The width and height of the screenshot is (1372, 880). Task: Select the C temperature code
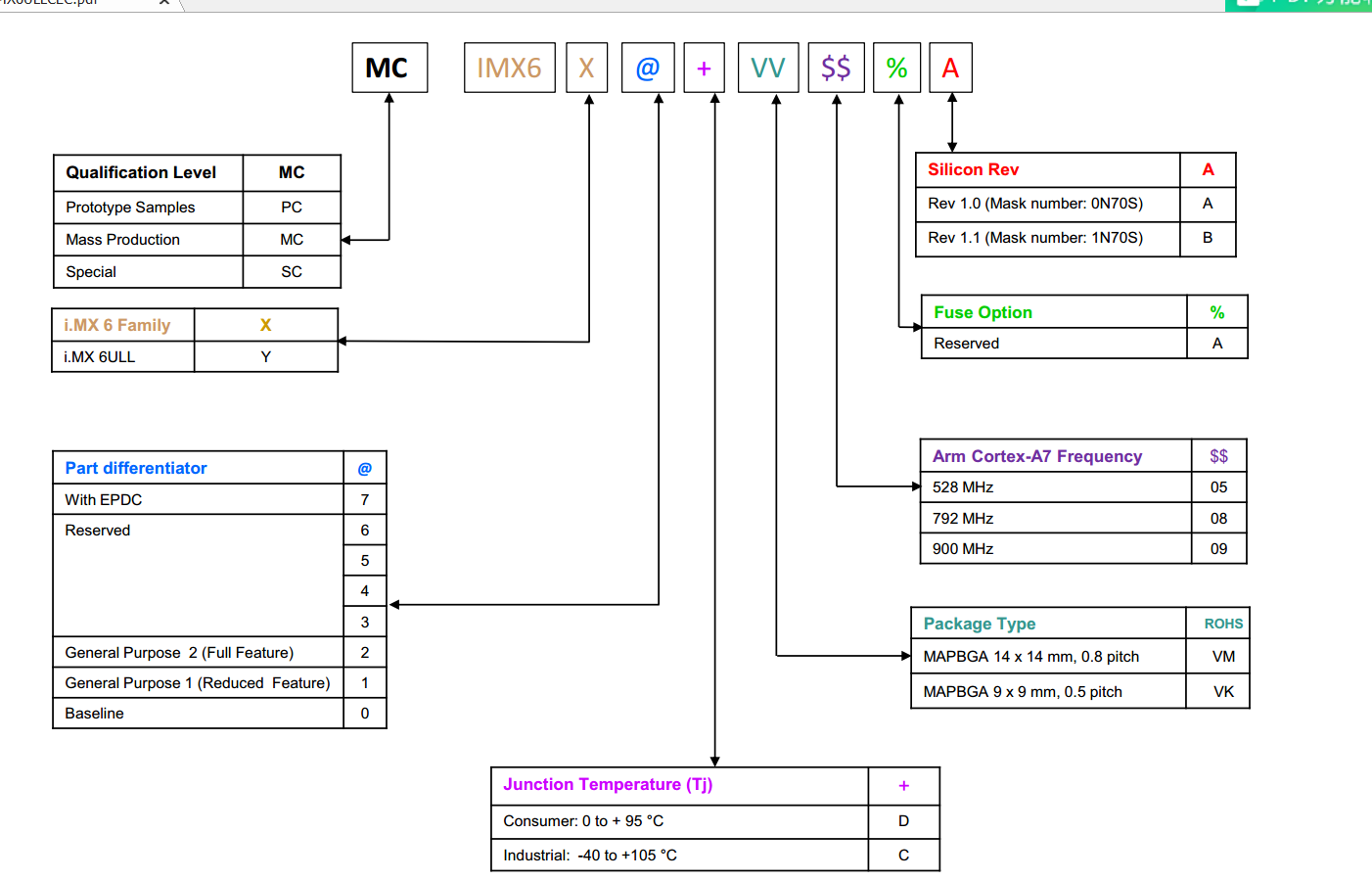click(x=904, y=856)
